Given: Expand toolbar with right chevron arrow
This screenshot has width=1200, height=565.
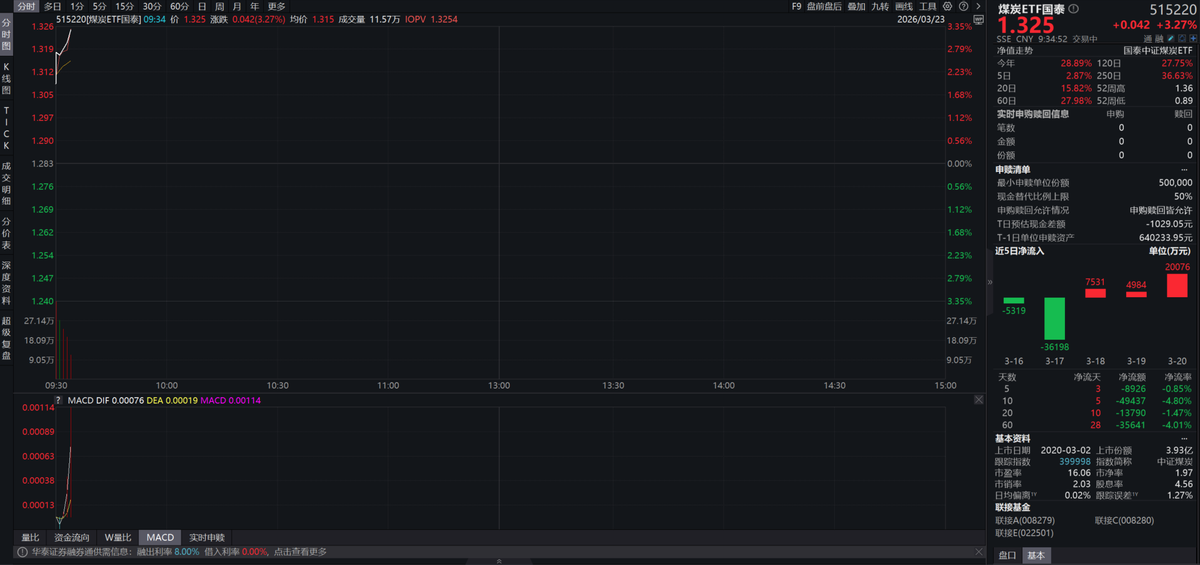Looking at the screenshot, I should [977, 6].
